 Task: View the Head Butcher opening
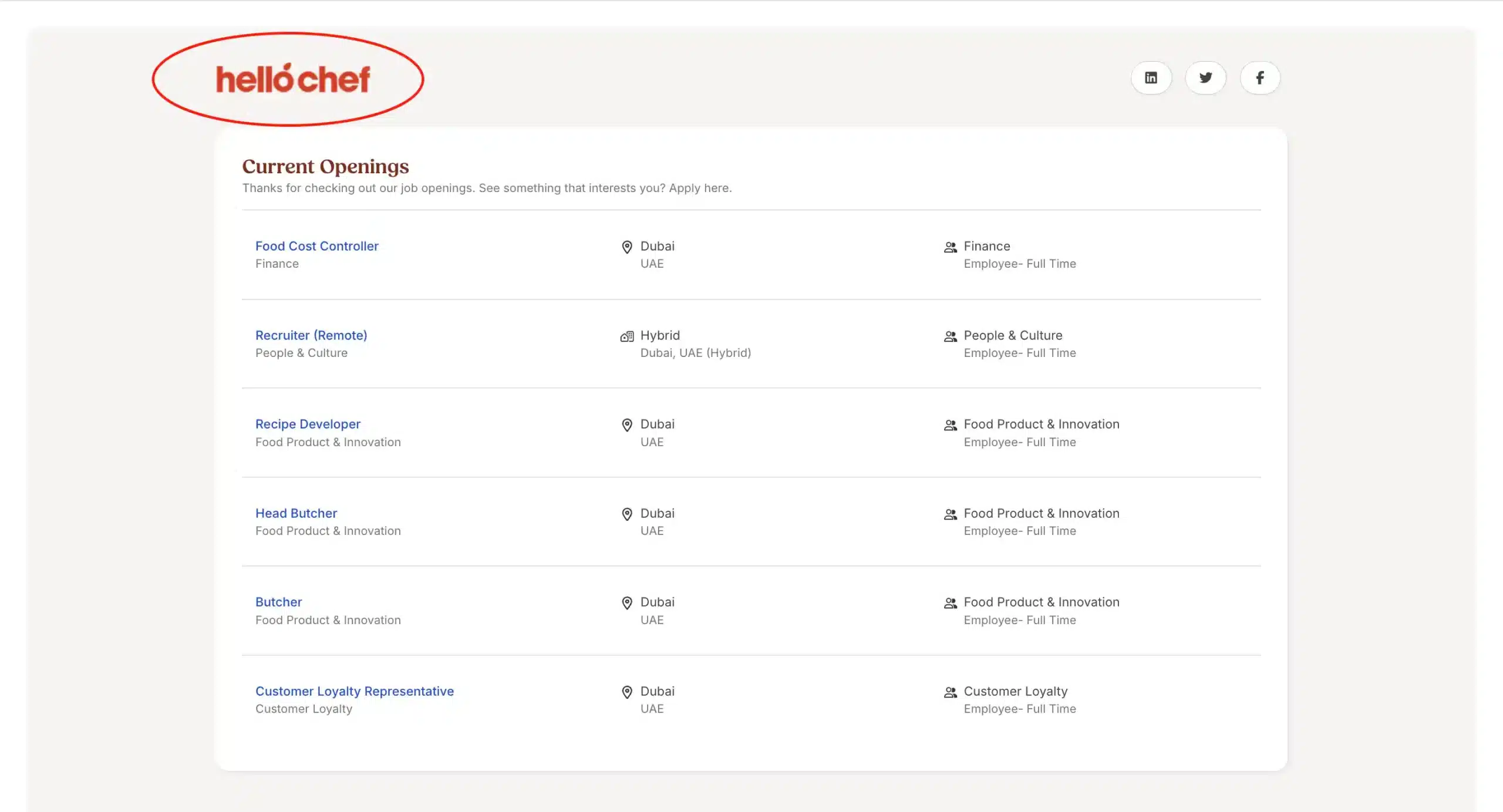click(296, 513)
